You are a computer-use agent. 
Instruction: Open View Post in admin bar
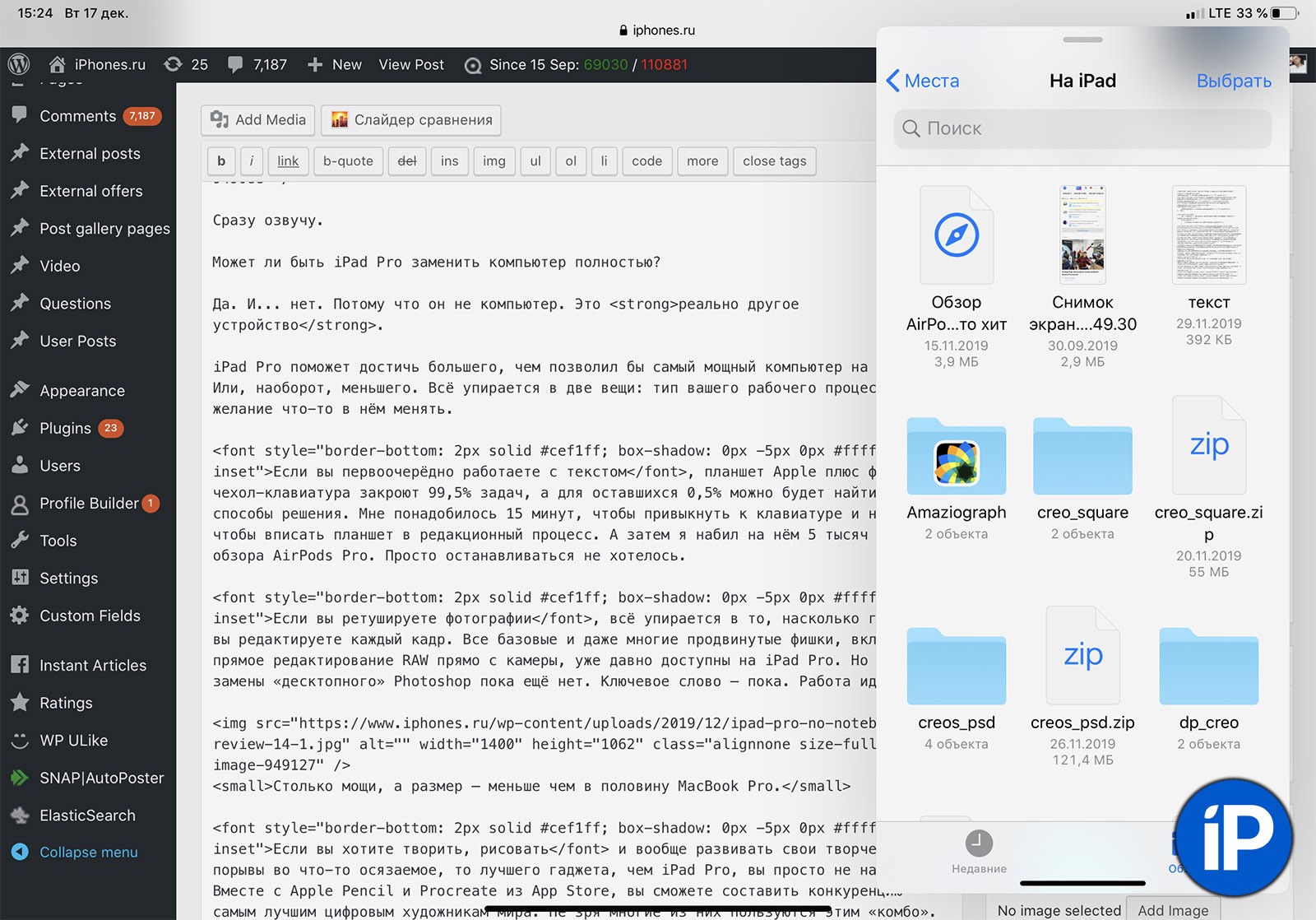point(411,64)
